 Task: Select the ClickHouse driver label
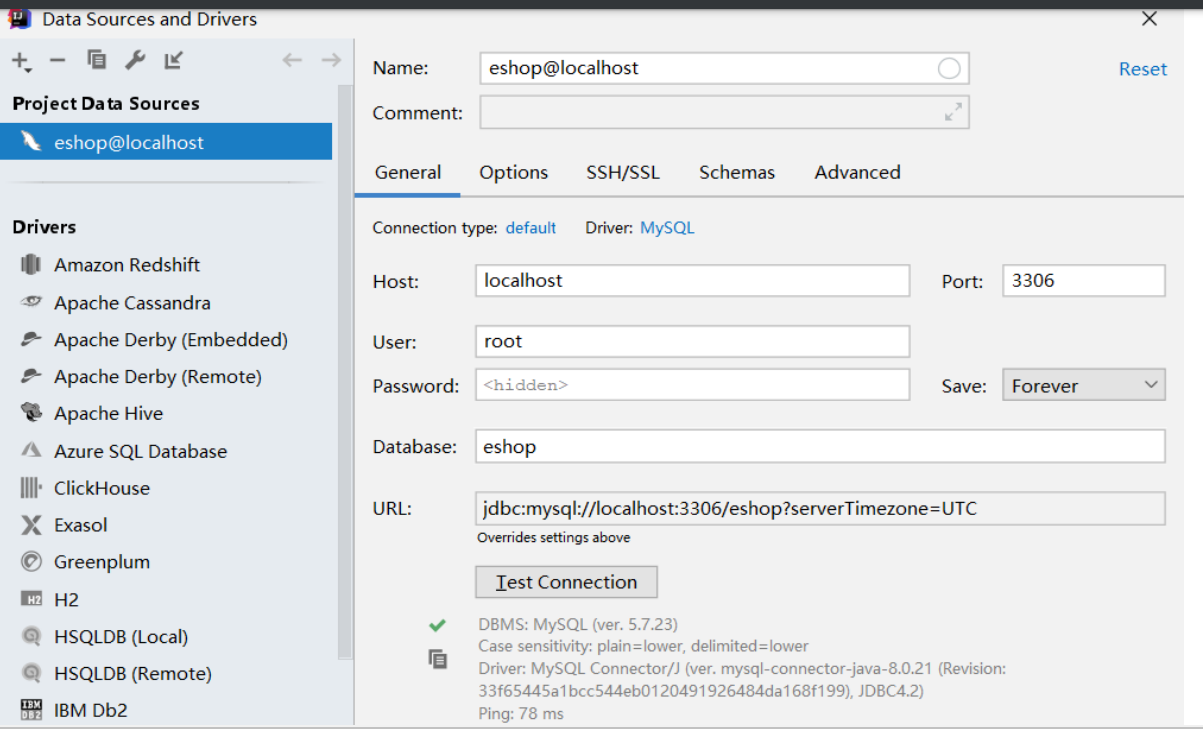(x=102, y=488)
